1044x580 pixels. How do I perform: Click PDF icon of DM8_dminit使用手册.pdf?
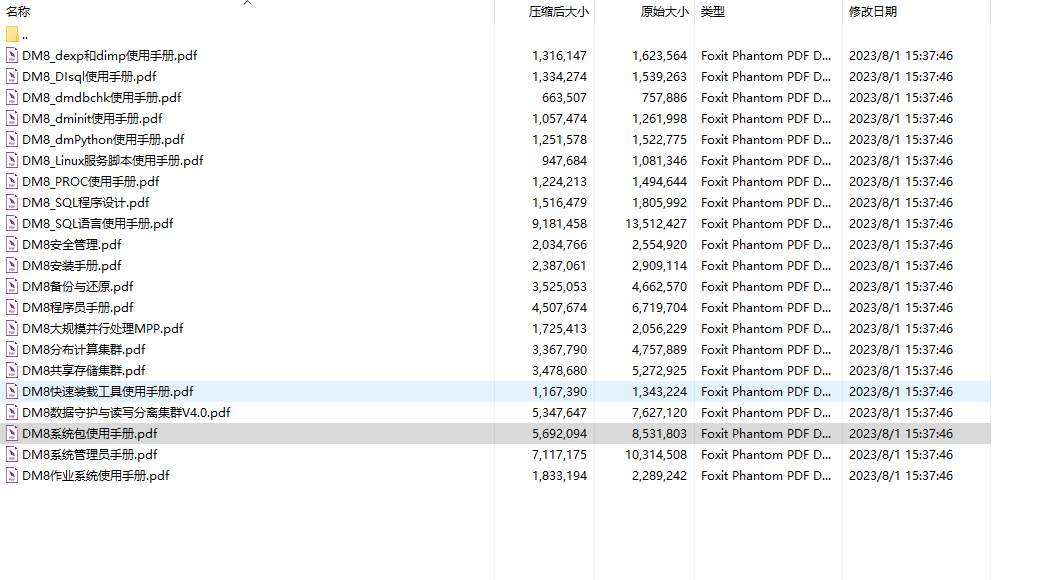(12, 119)
